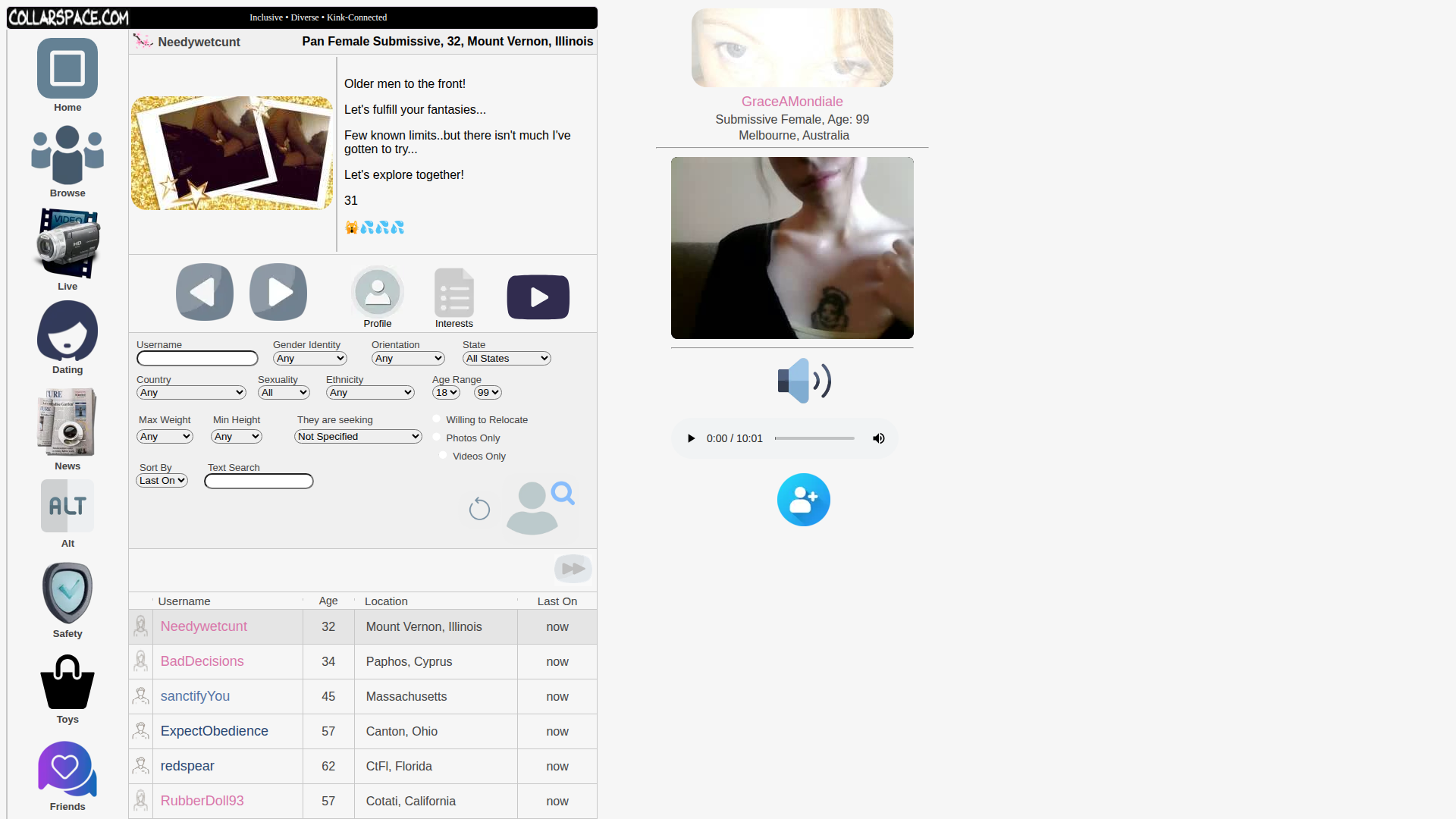Open the News newspaper icon

point(67,422)
